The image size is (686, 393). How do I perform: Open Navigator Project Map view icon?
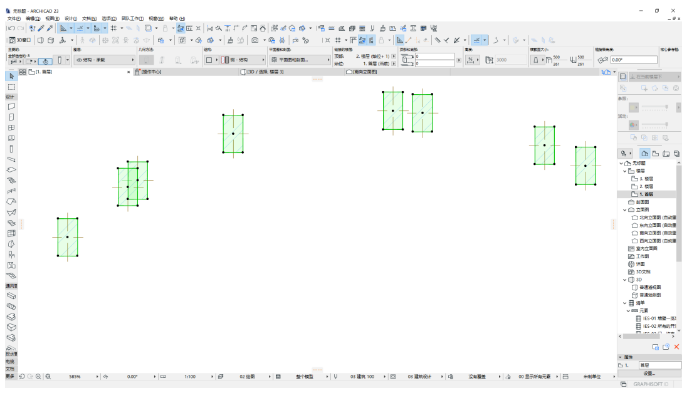pyautogui.click(x=644, y=154)
